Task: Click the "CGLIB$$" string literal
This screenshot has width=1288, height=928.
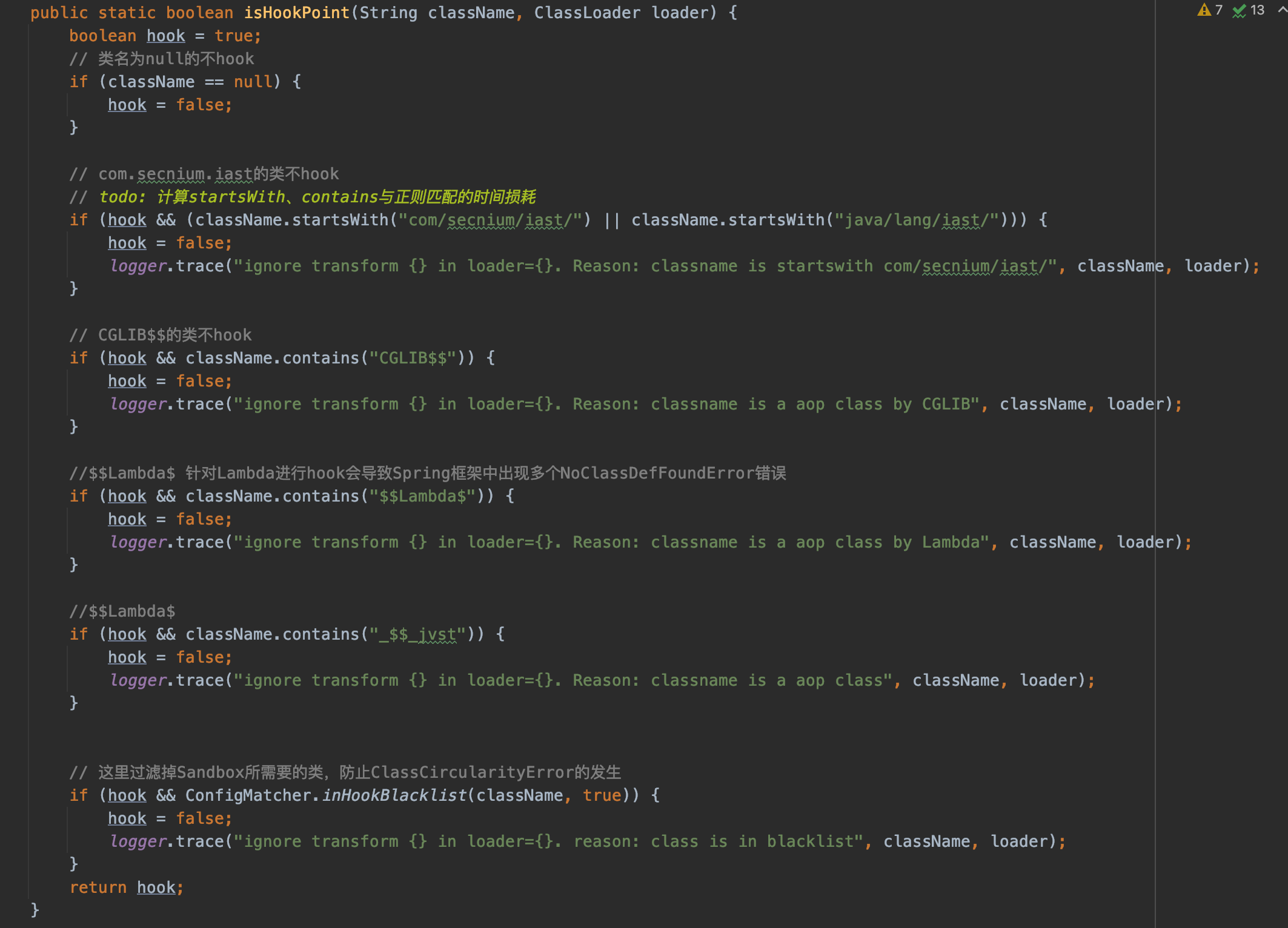Action: tap(412, 358)
